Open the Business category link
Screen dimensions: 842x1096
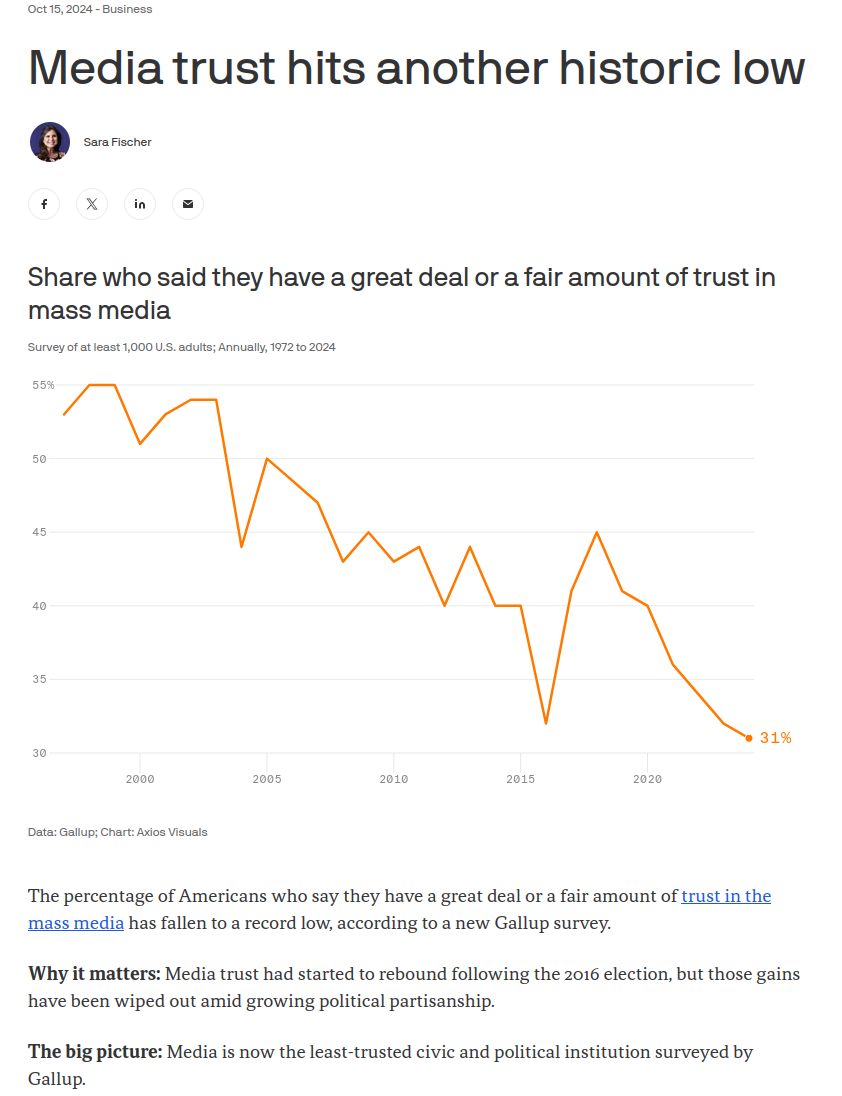[x=127, y=9]
